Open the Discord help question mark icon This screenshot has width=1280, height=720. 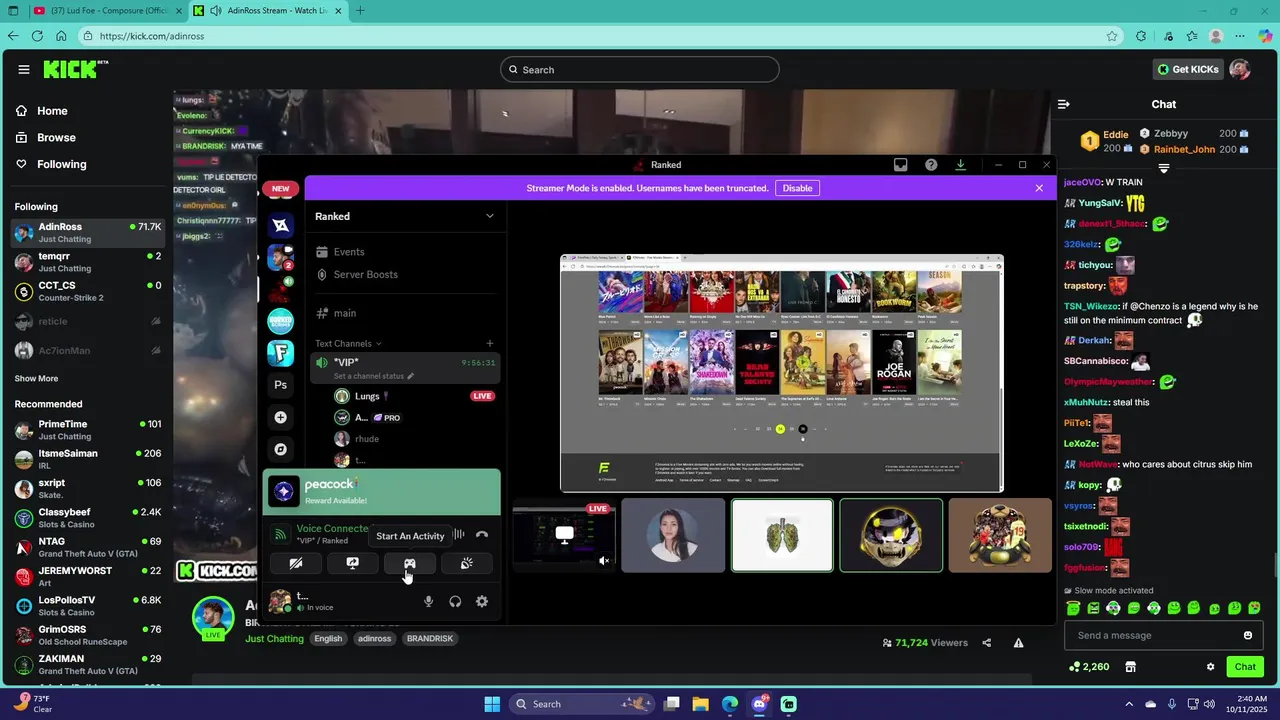(931, 165)
